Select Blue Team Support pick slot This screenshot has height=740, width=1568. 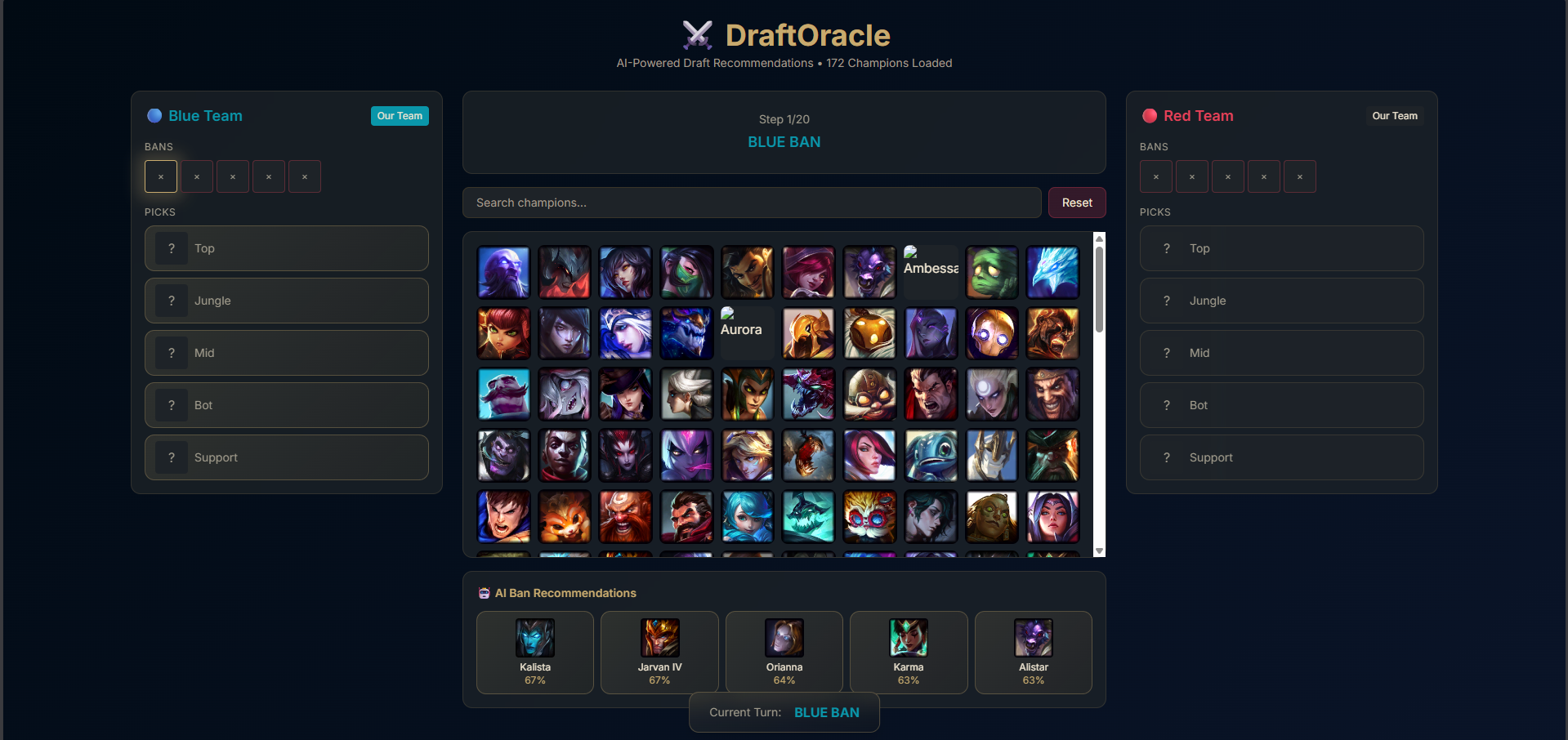click(x=287, y=457)
